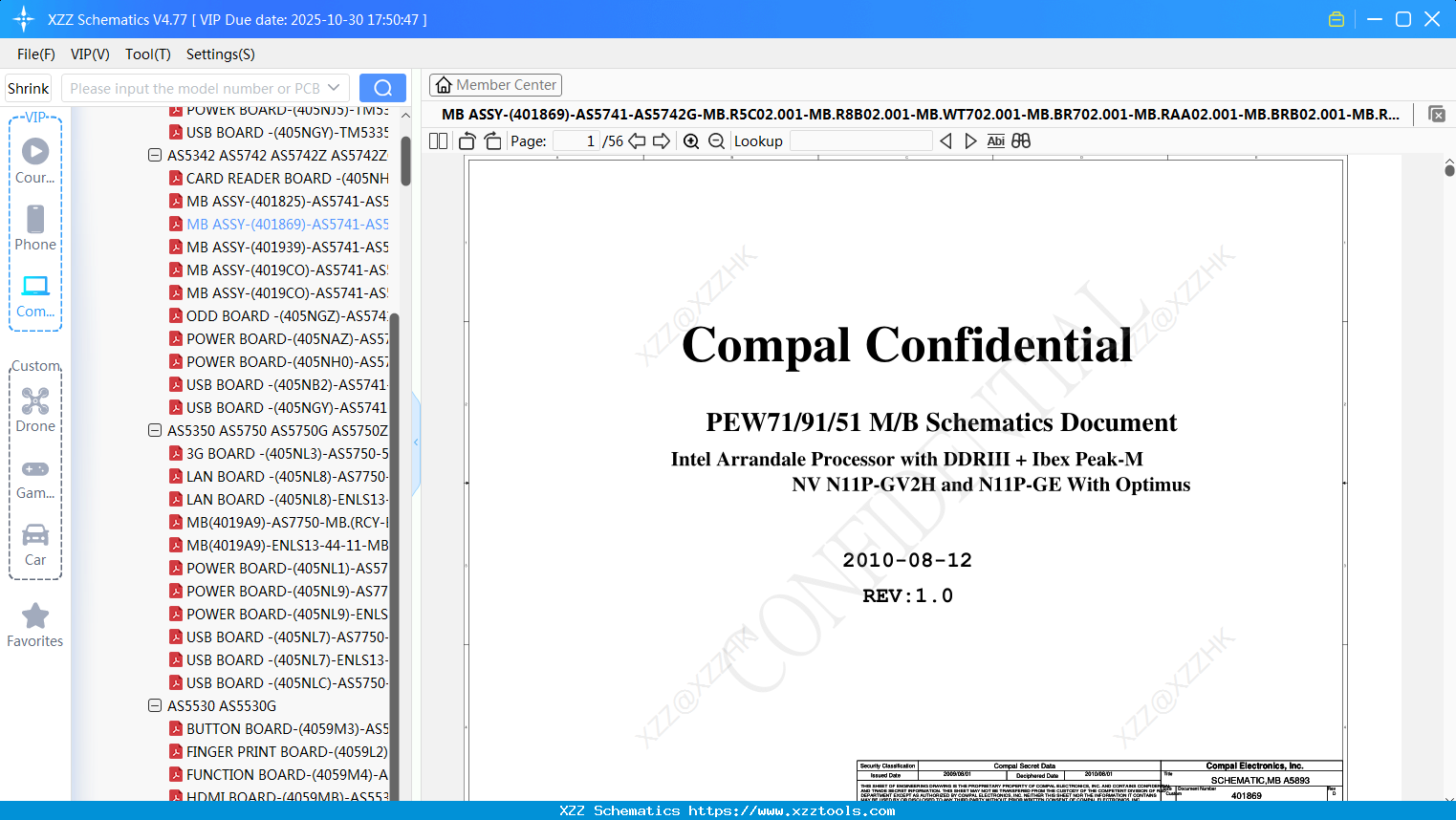Rotate the page counterclockwise
This screenshot has height=820, width=1456.
(x=467, y=141)
